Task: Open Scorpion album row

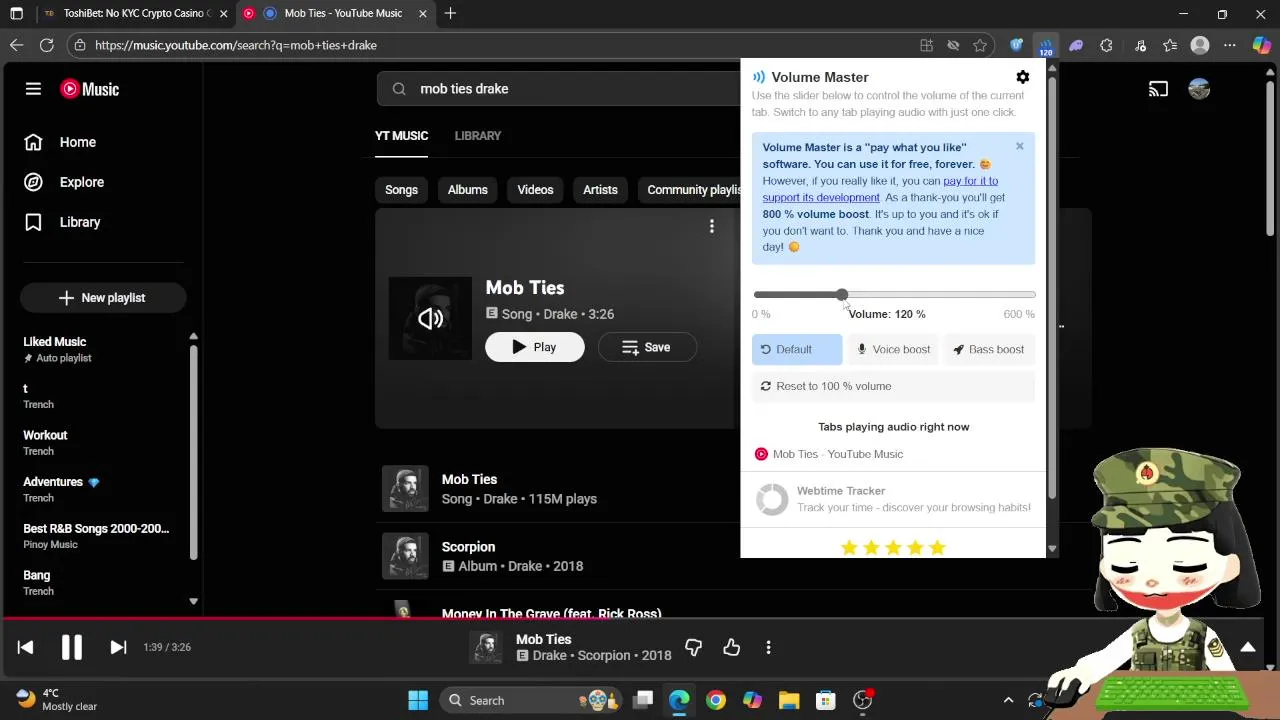Action: tap(560, 556)
